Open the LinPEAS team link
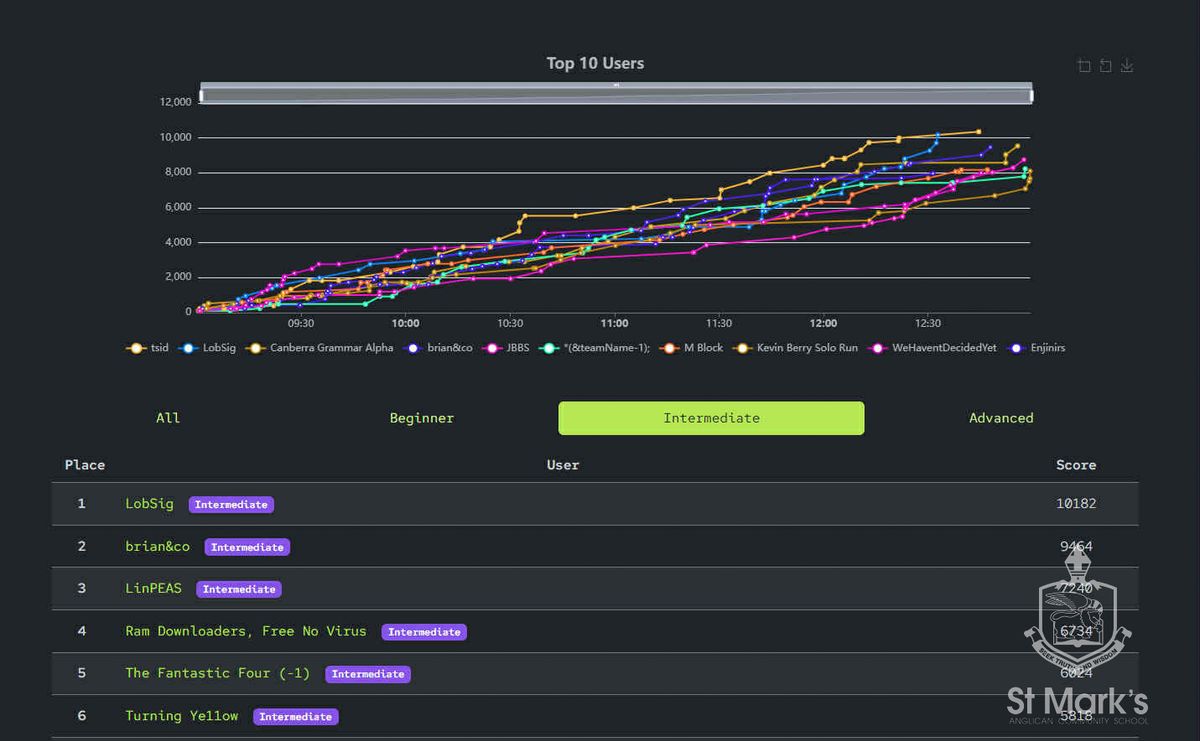 [x=153, y=589]
